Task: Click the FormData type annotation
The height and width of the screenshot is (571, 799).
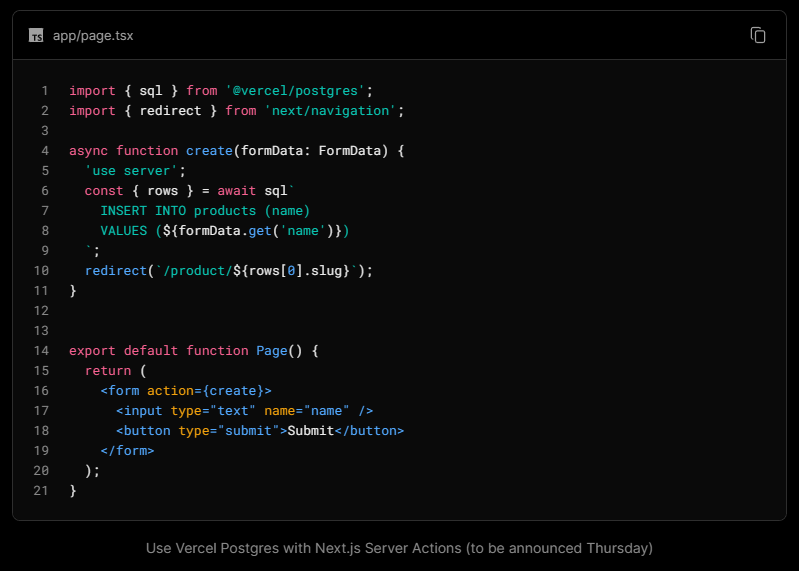Action: pos(350,151)
